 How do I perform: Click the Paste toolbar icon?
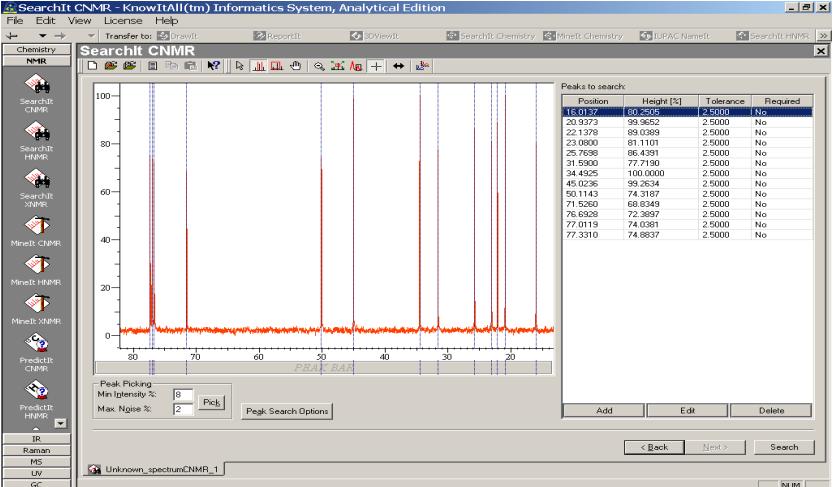click(x=190, y=66)
